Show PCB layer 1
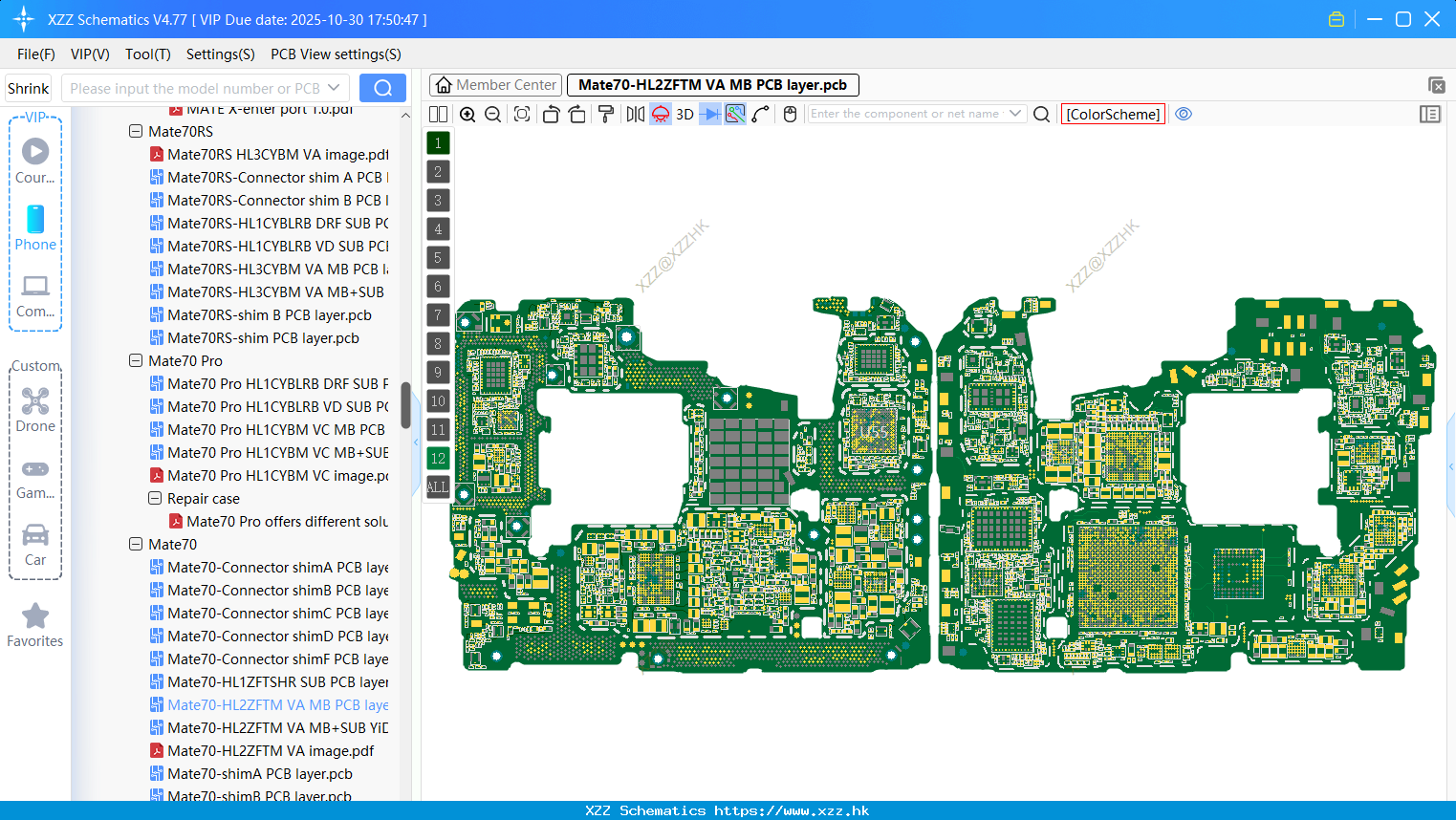Image resolution: width=1456 pixels, height=820 pixels. [438, 143]
